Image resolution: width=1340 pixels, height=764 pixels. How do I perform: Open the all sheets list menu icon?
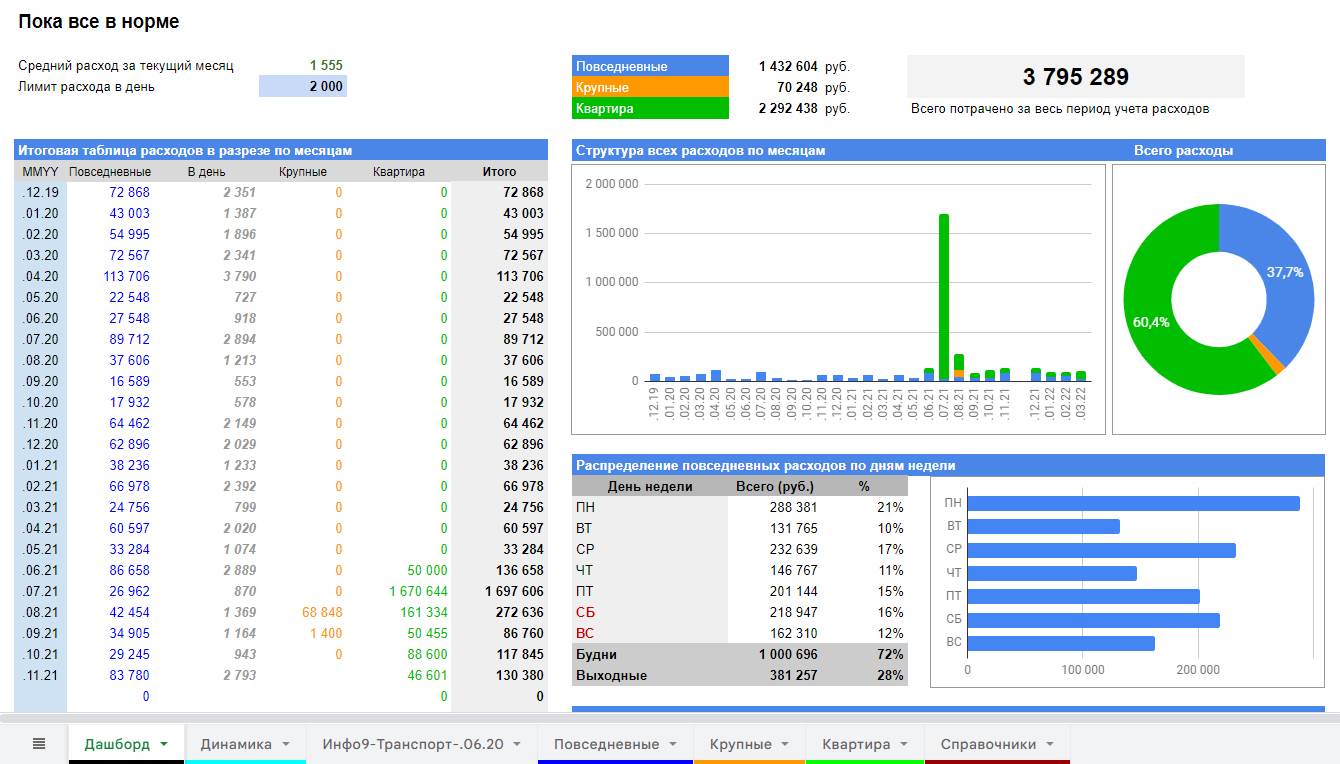[39, 743]
